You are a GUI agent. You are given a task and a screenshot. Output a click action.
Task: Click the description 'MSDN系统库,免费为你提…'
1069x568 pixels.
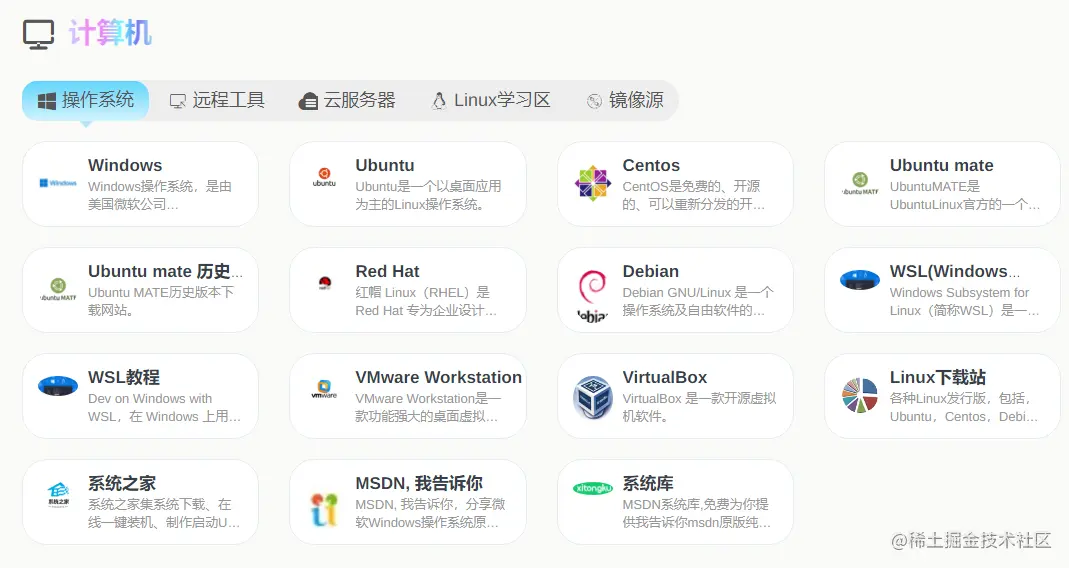[x=697, y=513]
